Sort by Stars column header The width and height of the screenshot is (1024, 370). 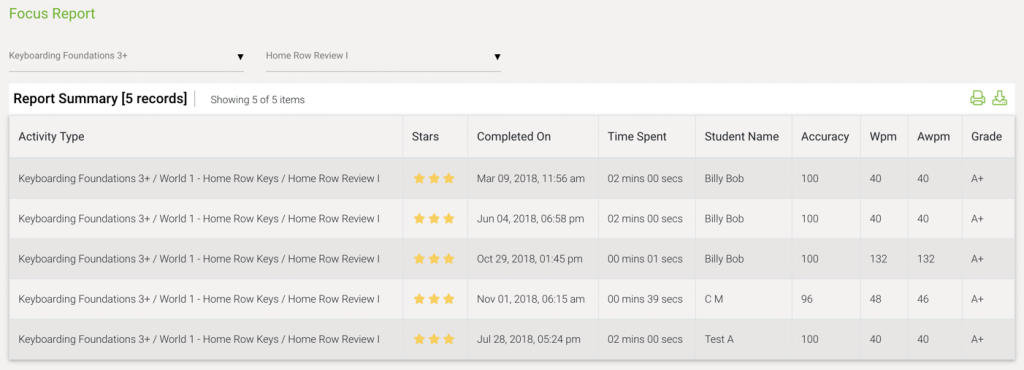click(x=425, y=136)
